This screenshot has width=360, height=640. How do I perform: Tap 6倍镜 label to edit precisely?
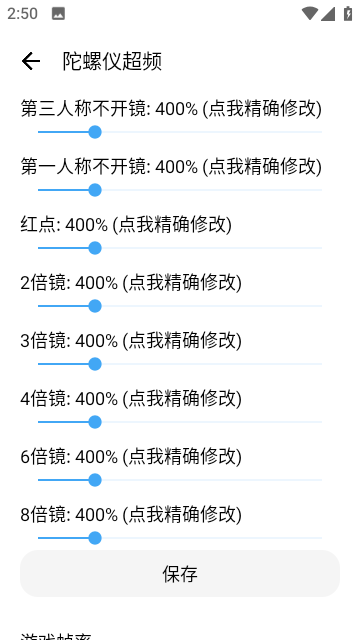131,457
